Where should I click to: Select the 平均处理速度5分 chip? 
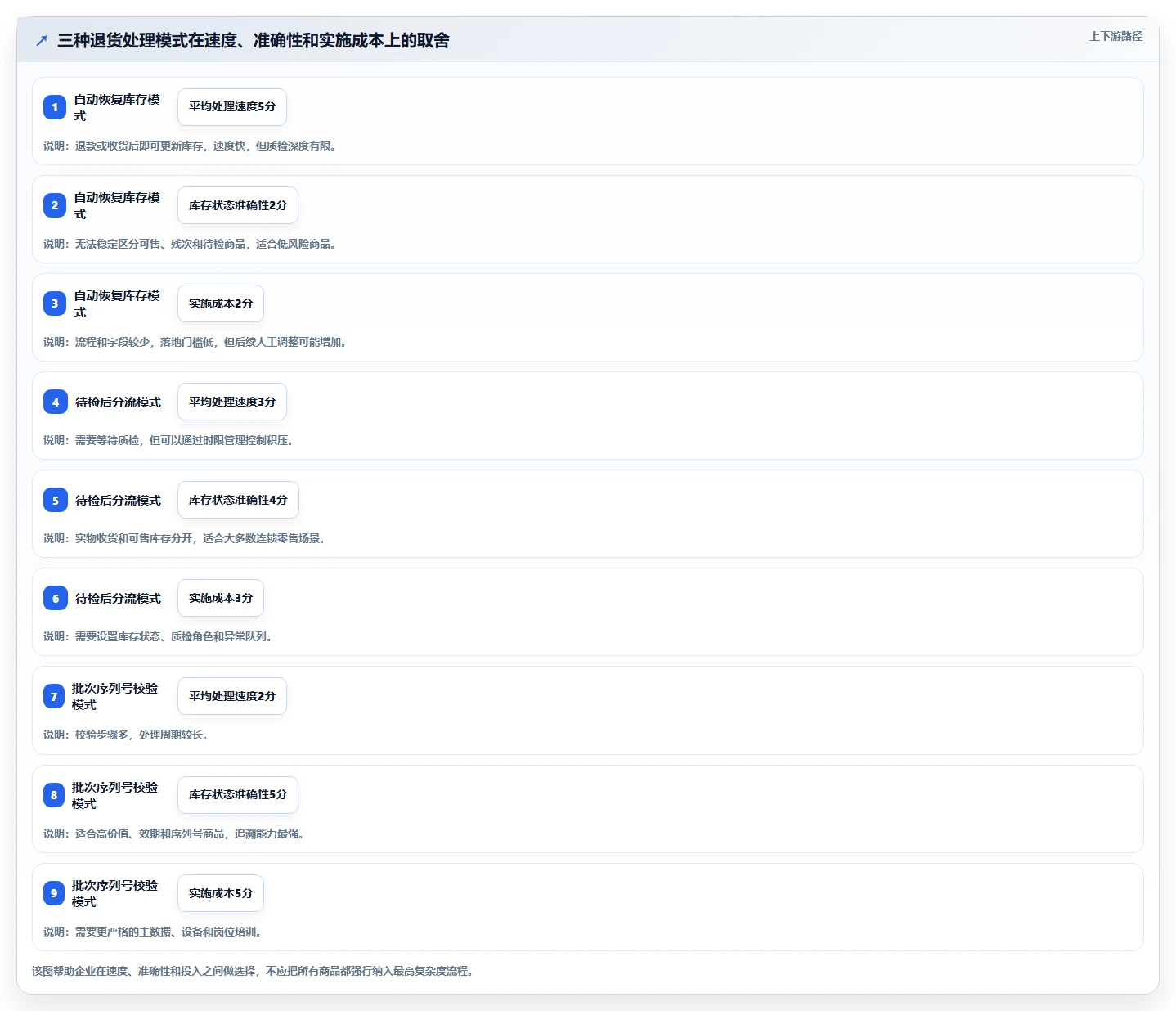(232, 107)
